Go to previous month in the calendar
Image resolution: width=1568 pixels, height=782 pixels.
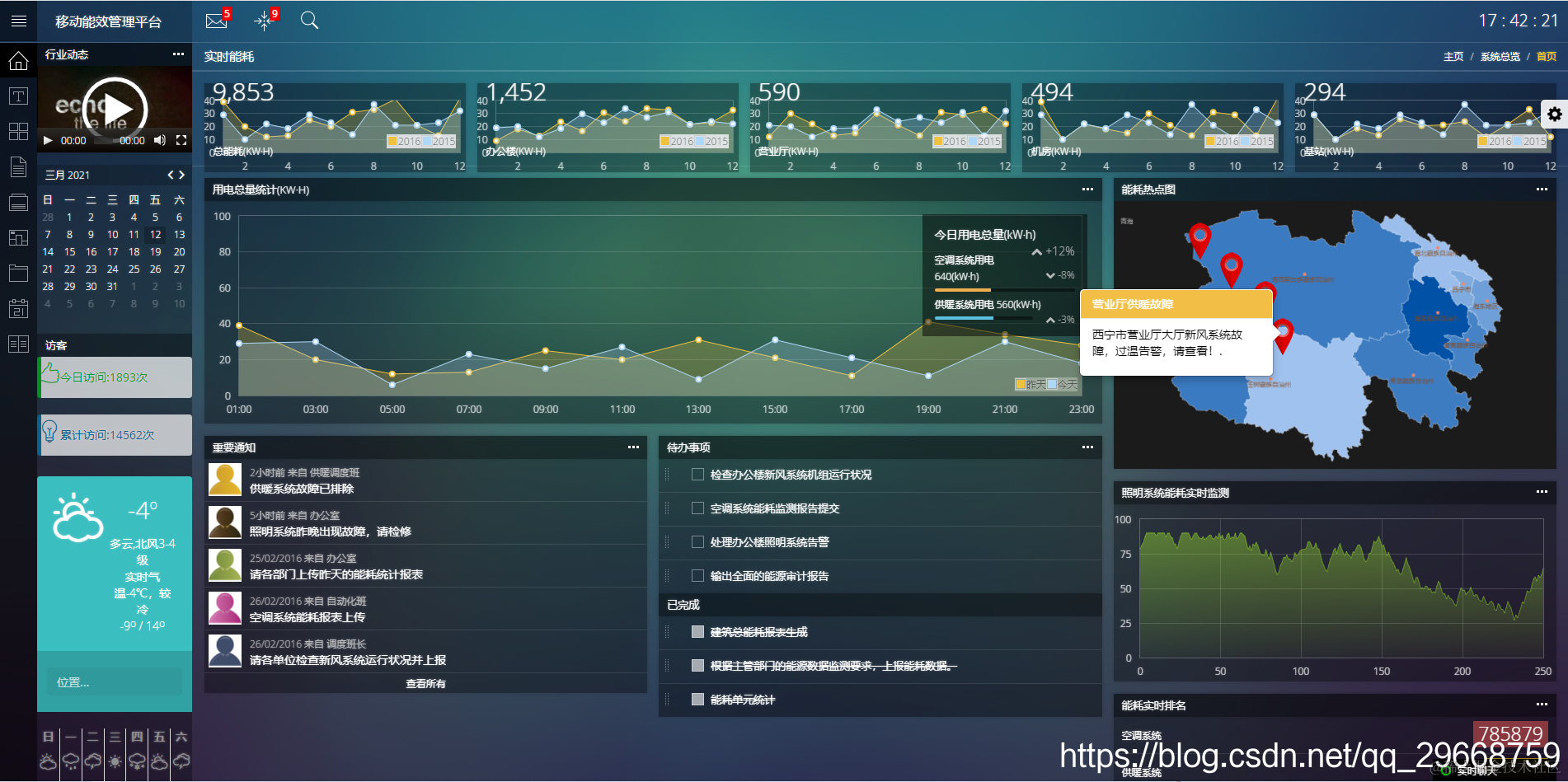(x=171, y=175)
